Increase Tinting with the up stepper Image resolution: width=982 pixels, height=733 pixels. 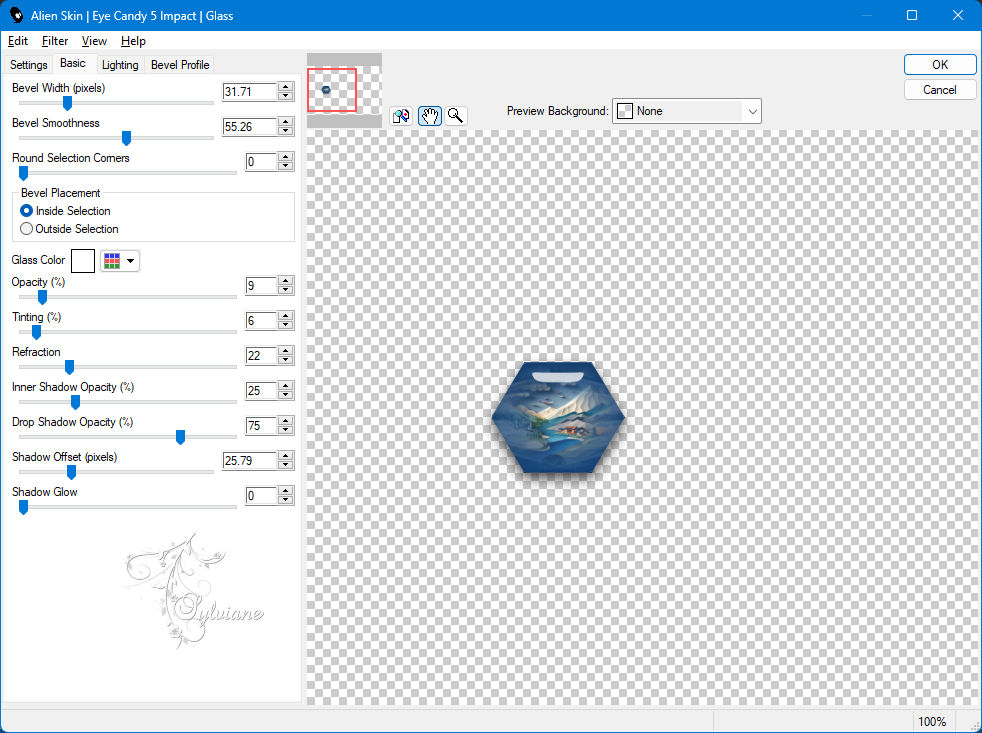coord(286,316)
